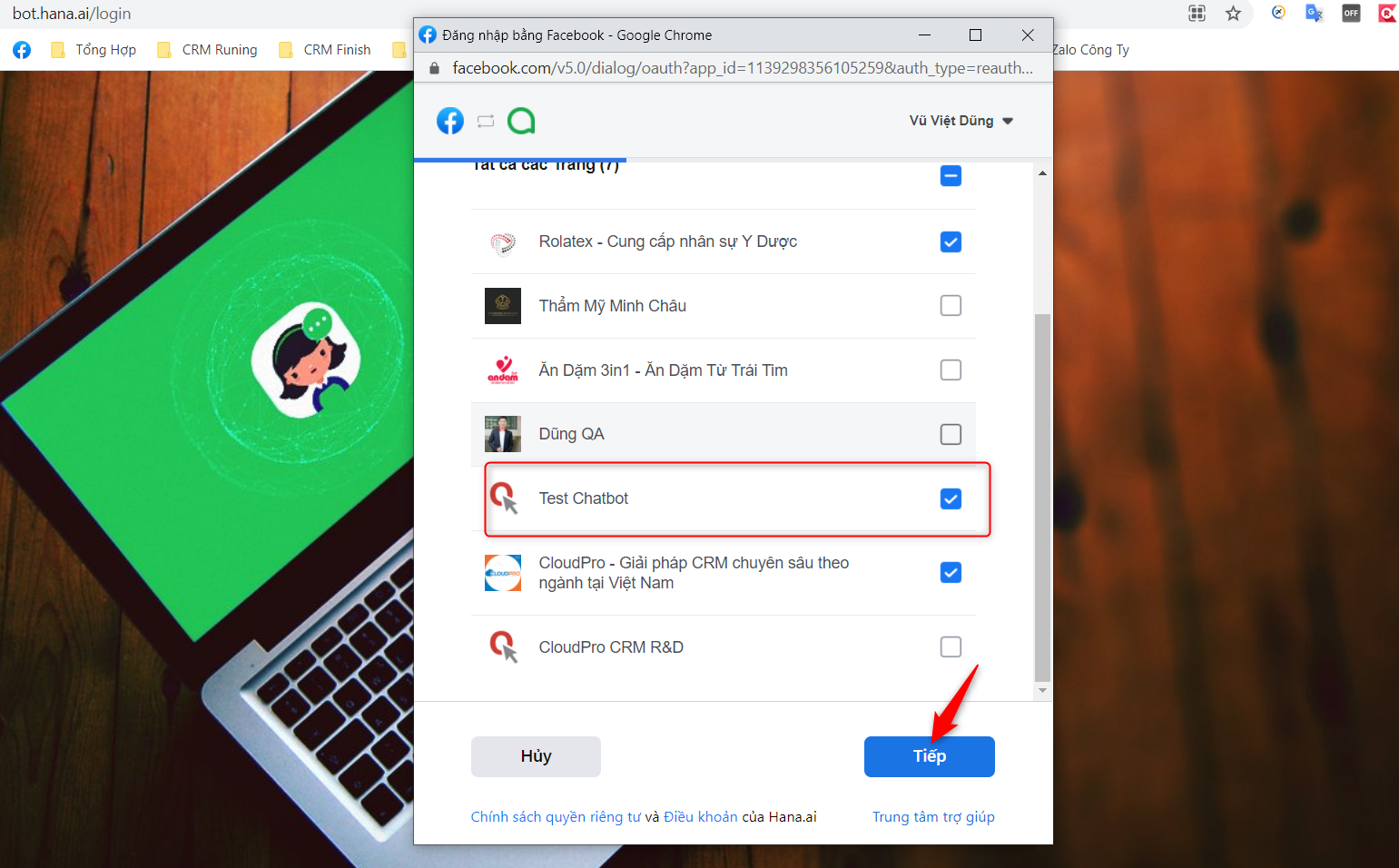
Task: Click the scrollbar up arrow in dialog
Action: [1042, 173]
